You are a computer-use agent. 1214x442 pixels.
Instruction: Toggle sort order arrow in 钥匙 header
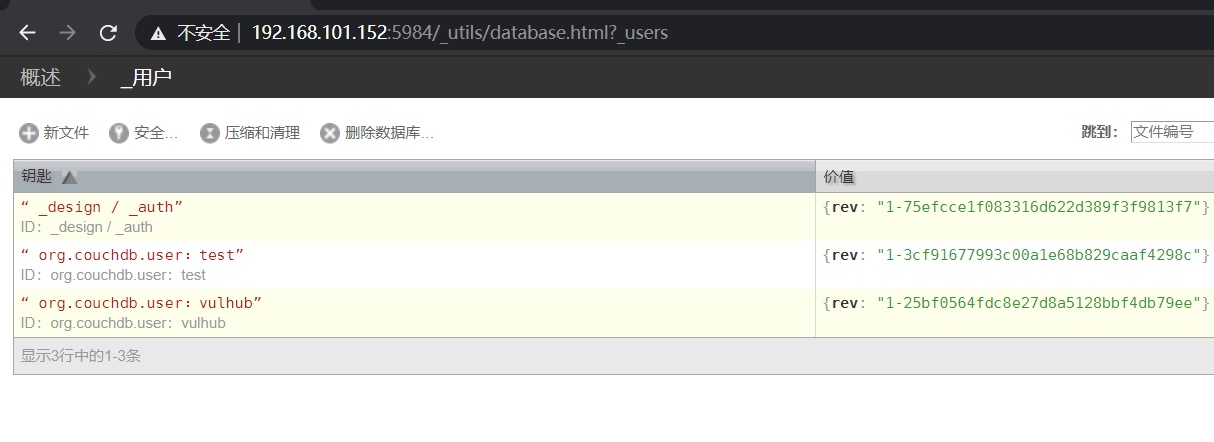(69, 177)
